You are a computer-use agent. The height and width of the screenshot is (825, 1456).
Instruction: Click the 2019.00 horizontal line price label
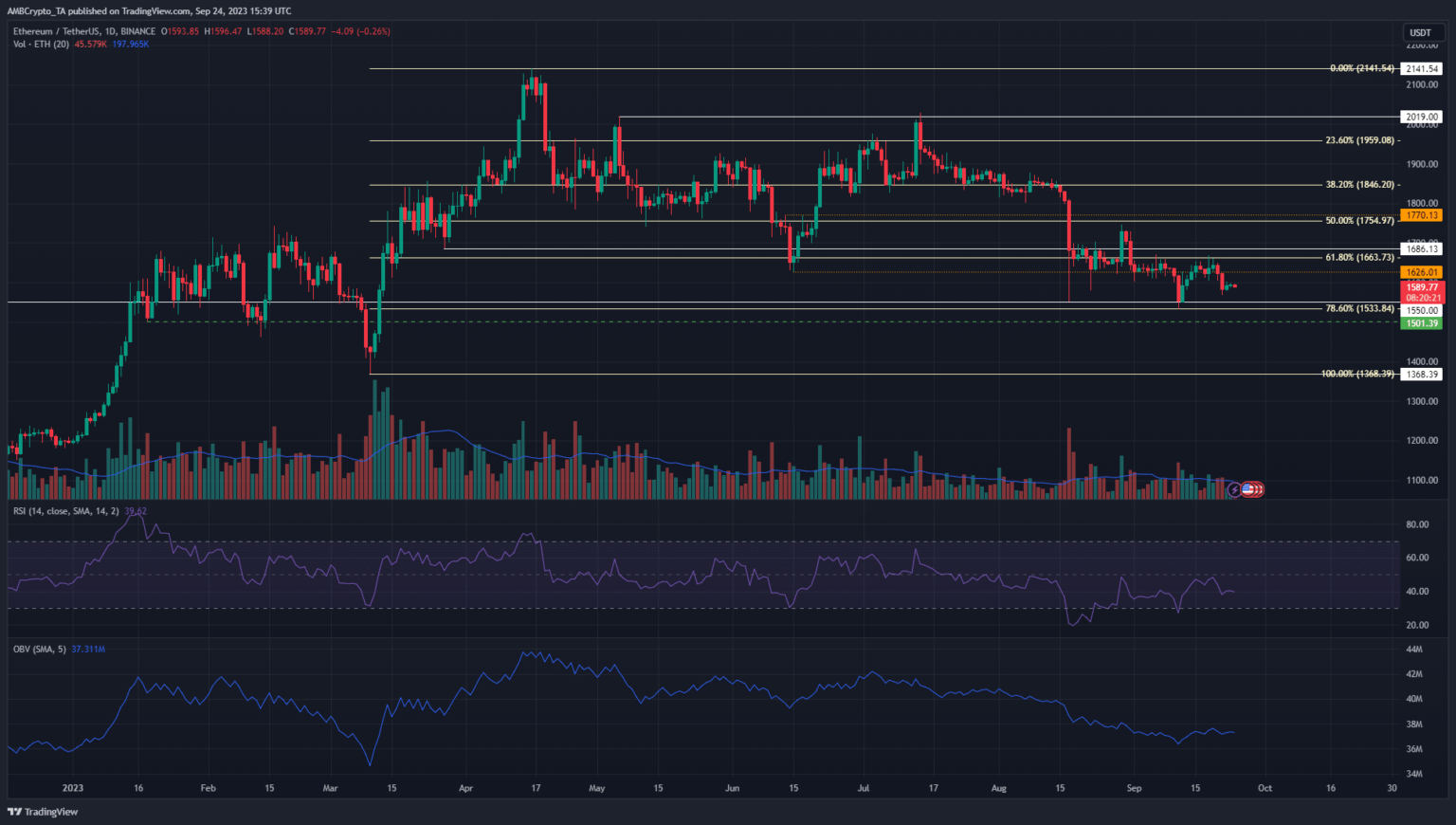[1421, 117]
